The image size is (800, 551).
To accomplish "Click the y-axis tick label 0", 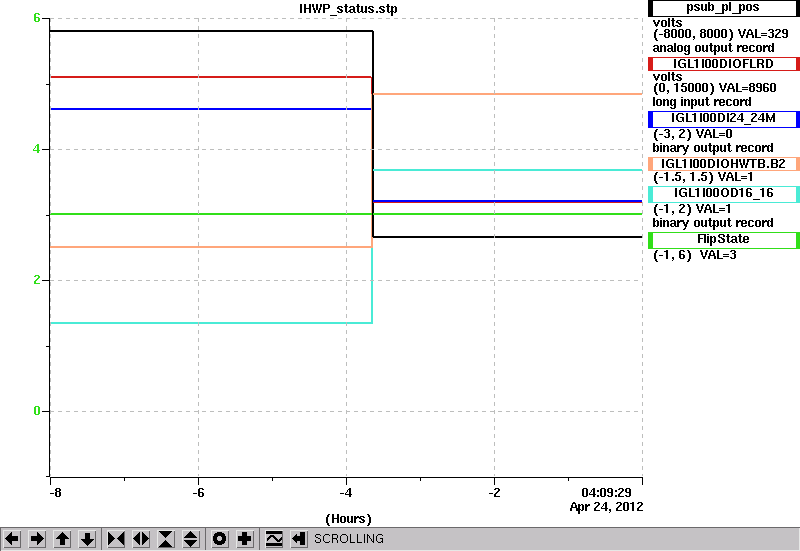I will pyautogui.click(x=37, y=411).
